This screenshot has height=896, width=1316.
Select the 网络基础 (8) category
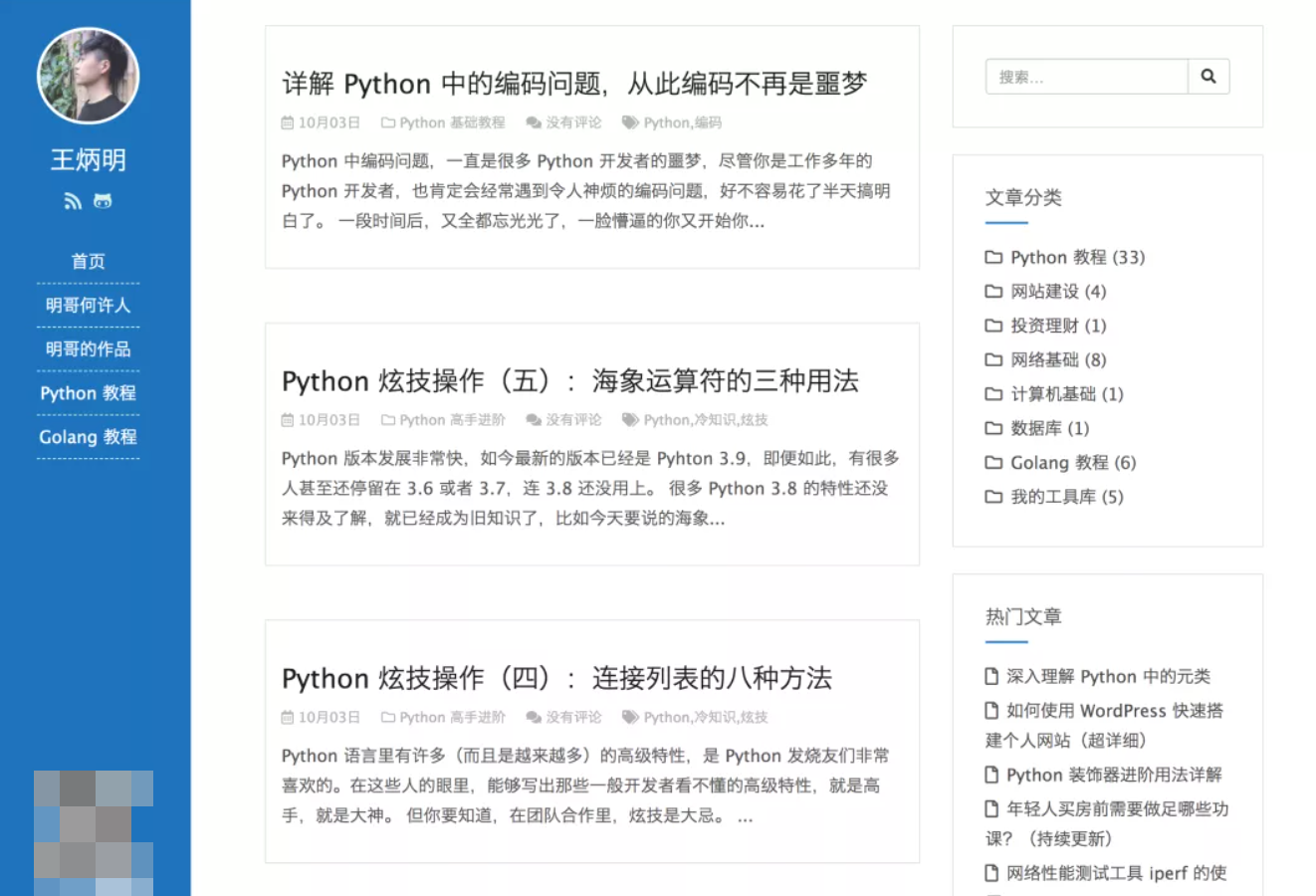click(x=1058, y=359)
